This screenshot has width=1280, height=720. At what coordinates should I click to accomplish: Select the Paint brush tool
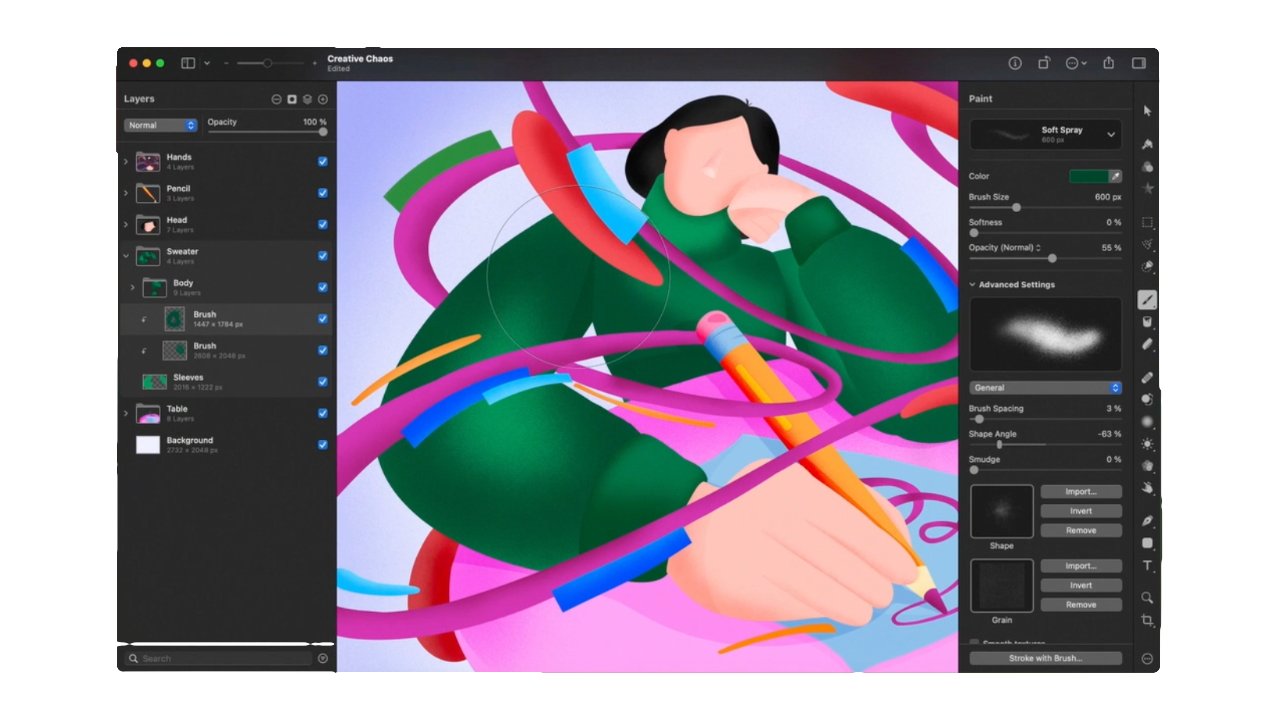(1148, 299)
